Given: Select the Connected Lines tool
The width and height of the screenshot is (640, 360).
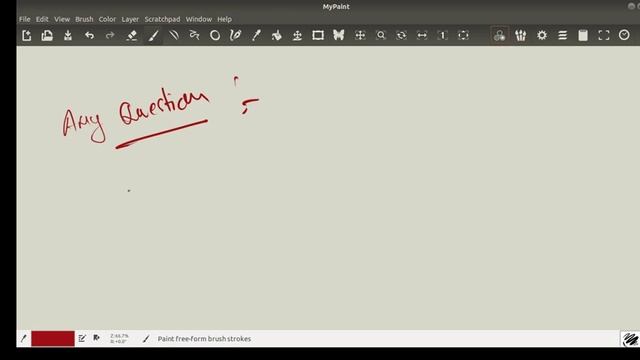Looking at the screenshot, I should pyautogui.click(x=195, y=36).
